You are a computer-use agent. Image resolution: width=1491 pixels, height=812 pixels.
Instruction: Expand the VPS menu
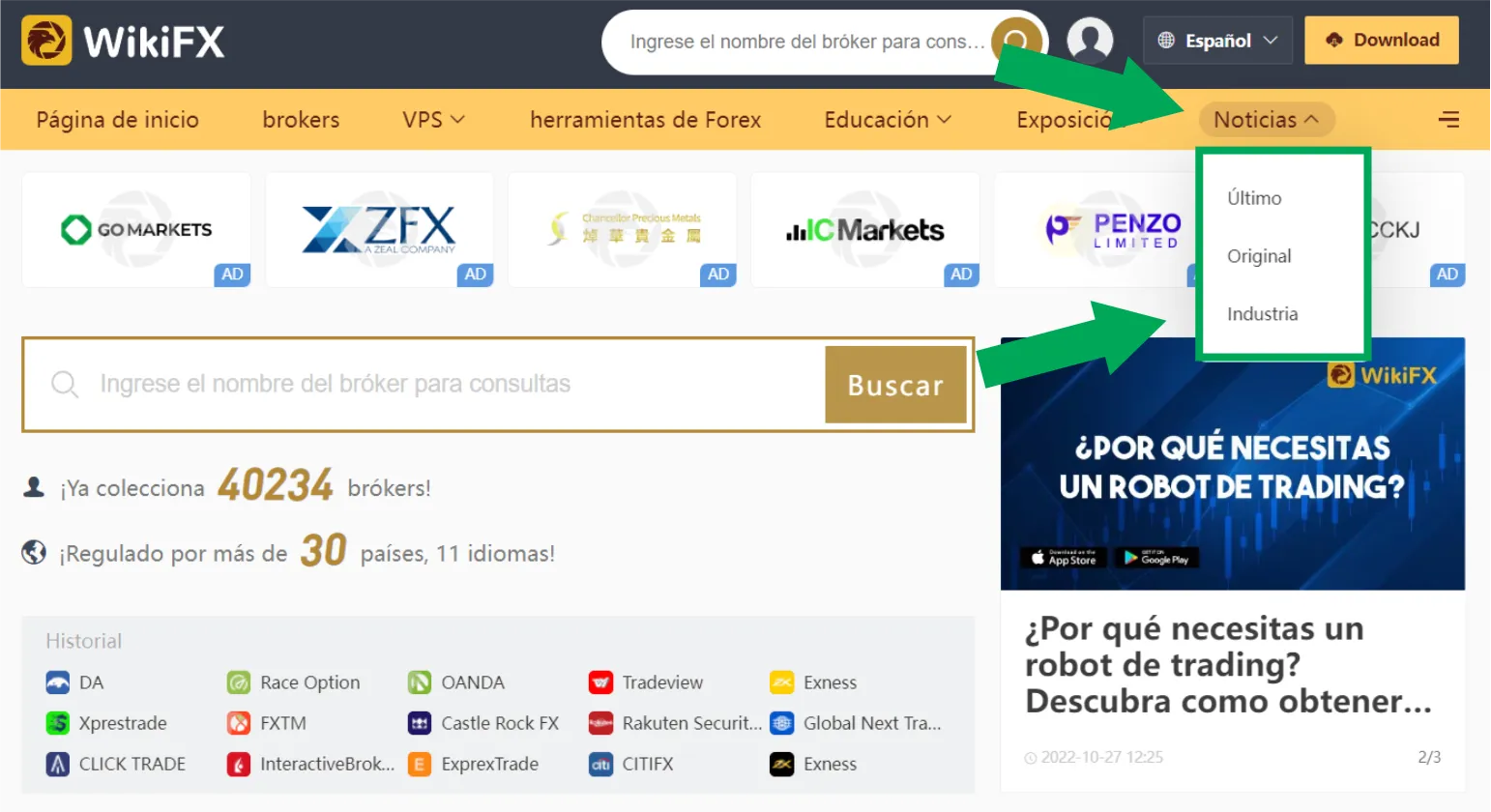[433, 120]
